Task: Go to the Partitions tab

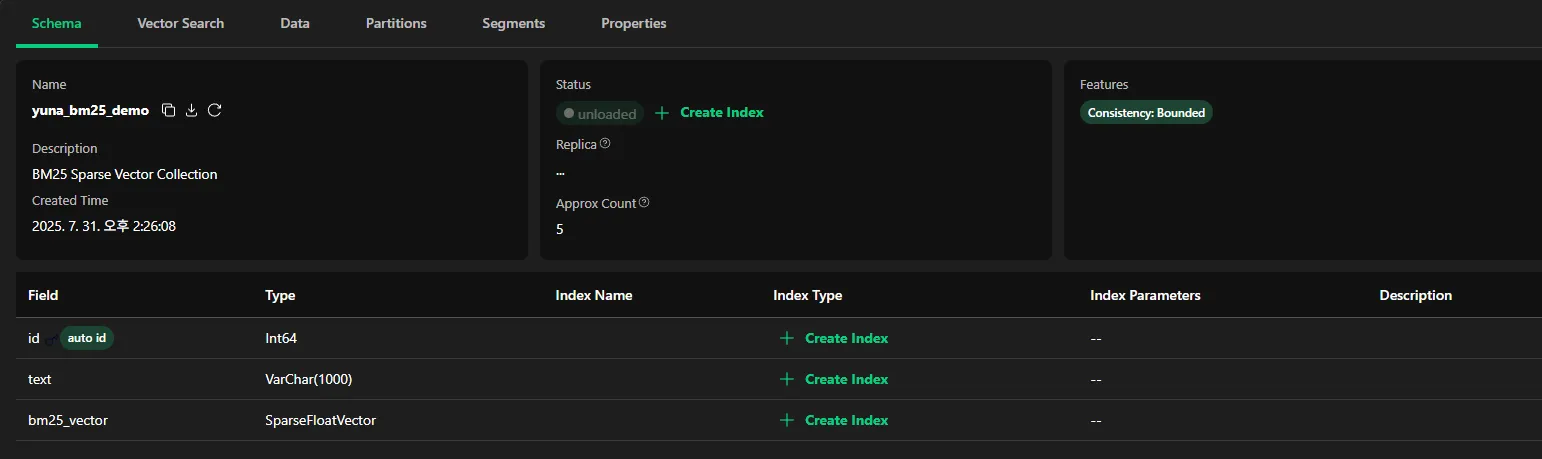Action: [396, 23]
